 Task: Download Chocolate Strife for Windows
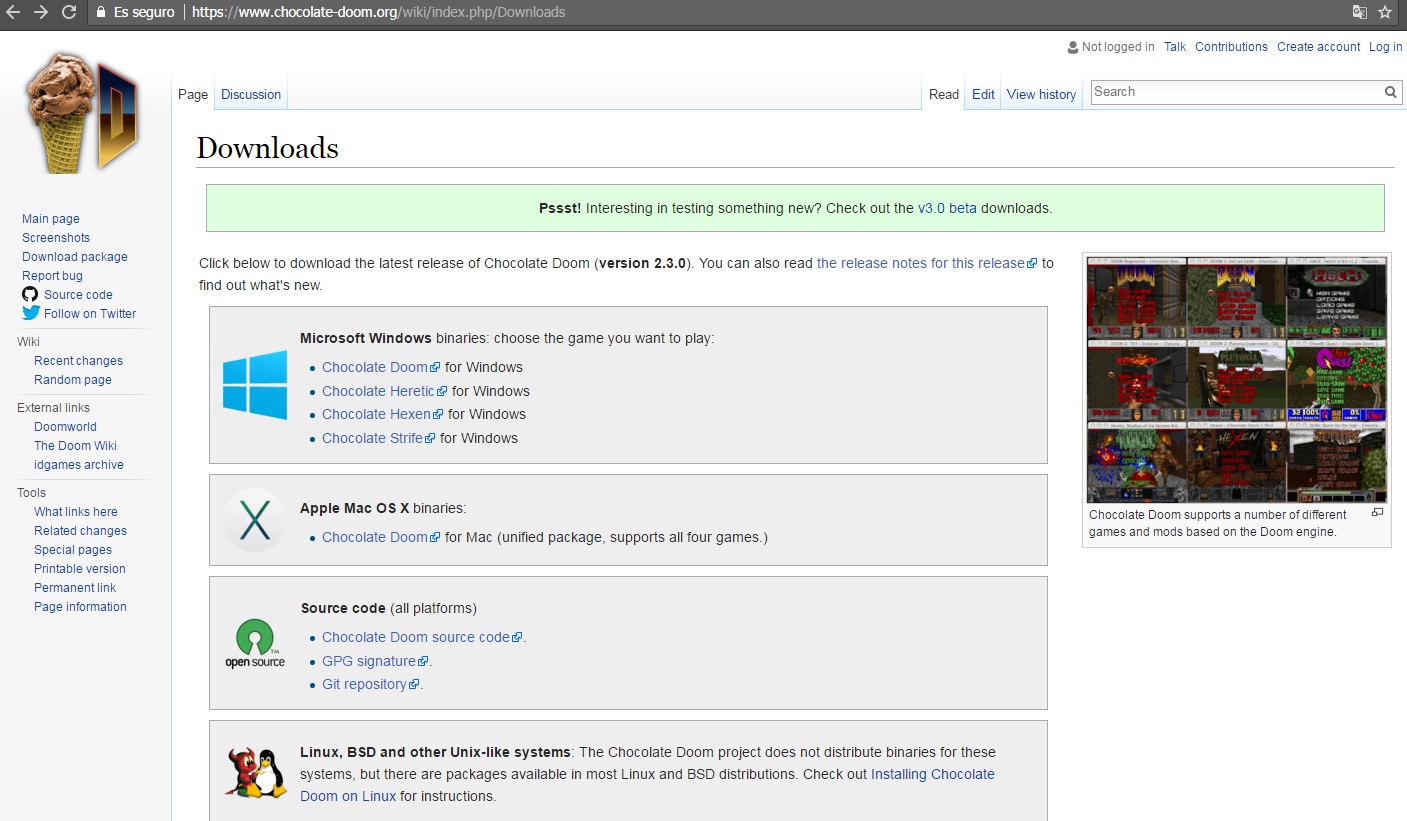tap(379, 438)
